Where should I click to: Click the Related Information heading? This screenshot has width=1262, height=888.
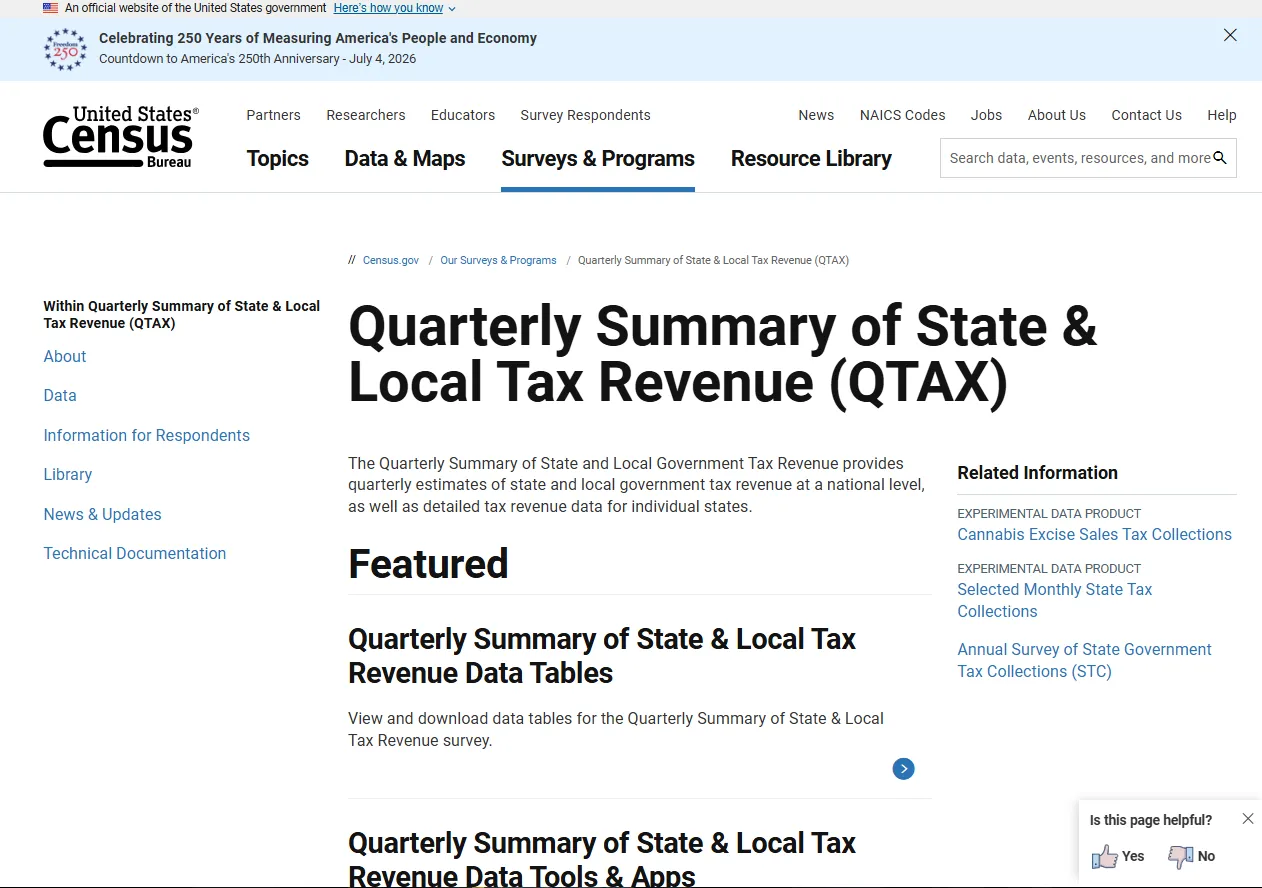[1037, 473]
